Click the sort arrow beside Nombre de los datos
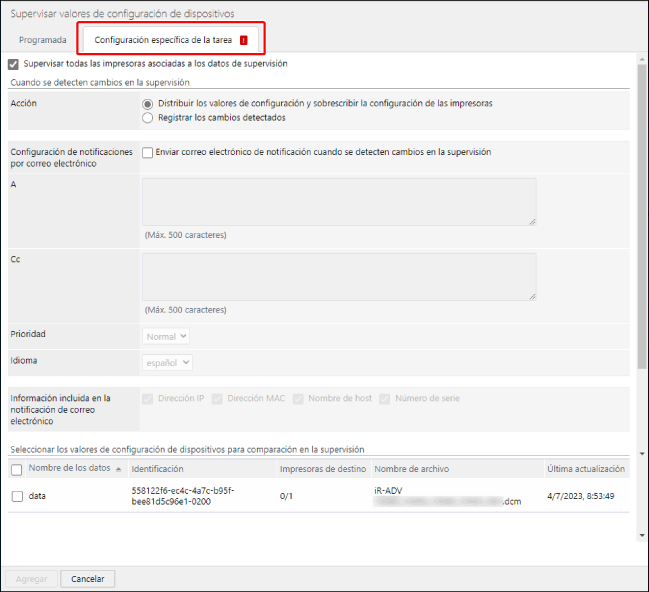Viewport: 649px width, 592px height. 120,469
